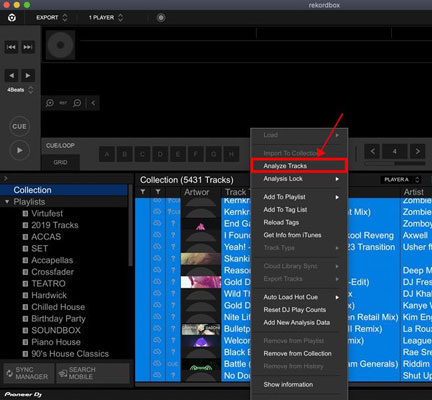Collapse the waveform tool arrow
432x400 pixels.
93,103
